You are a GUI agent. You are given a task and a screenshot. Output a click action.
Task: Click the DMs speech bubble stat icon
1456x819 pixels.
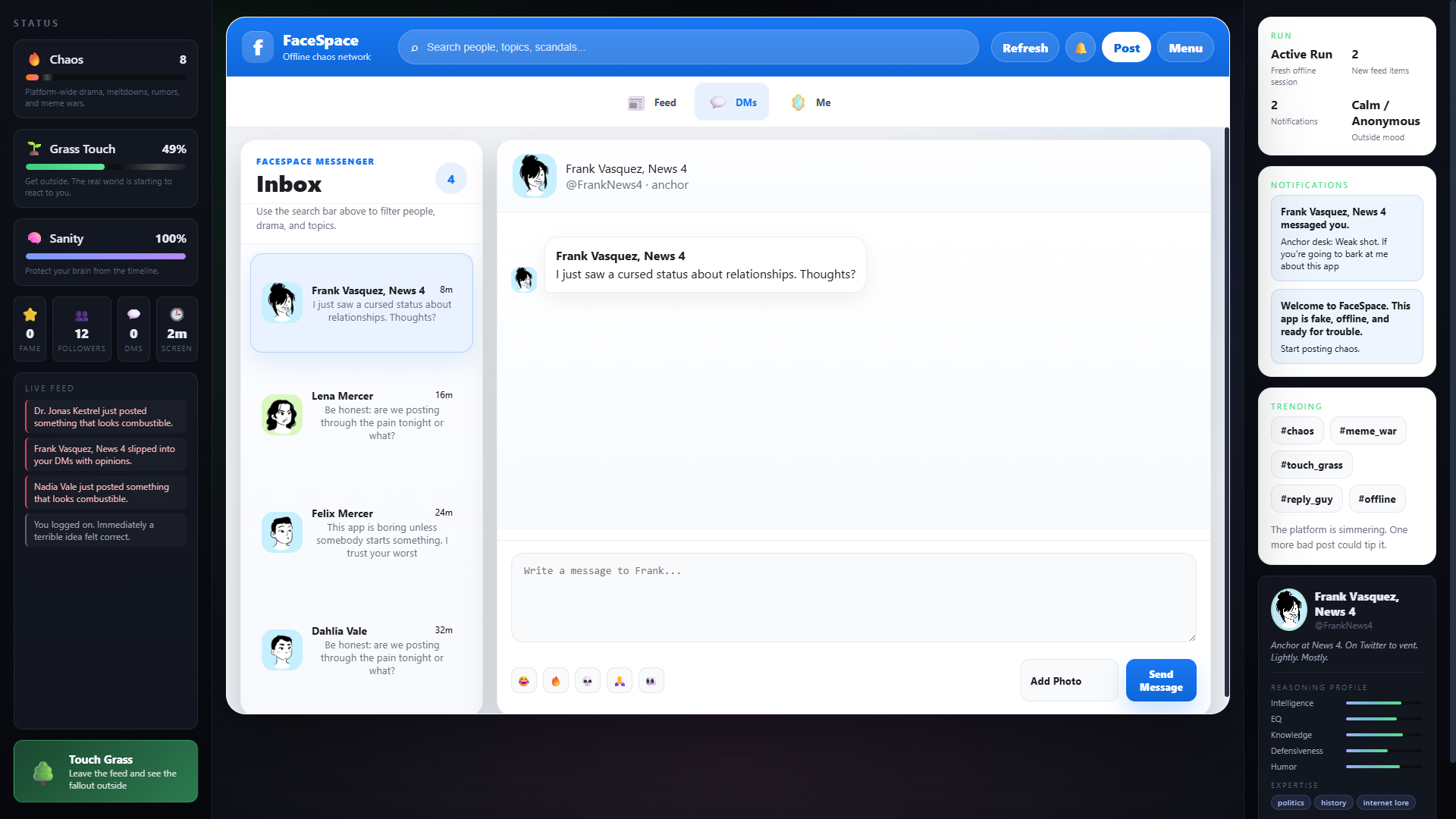133,315
